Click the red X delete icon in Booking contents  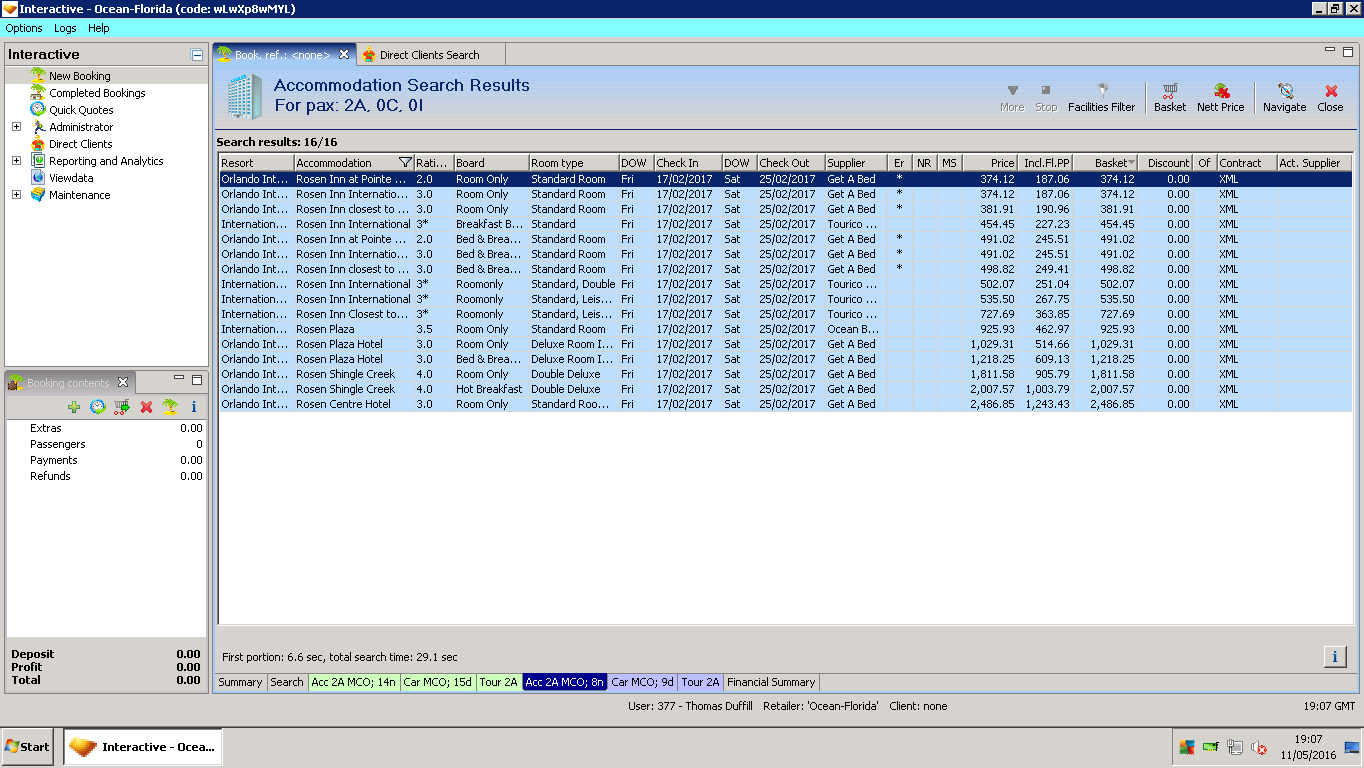click(x=146, y=407)
